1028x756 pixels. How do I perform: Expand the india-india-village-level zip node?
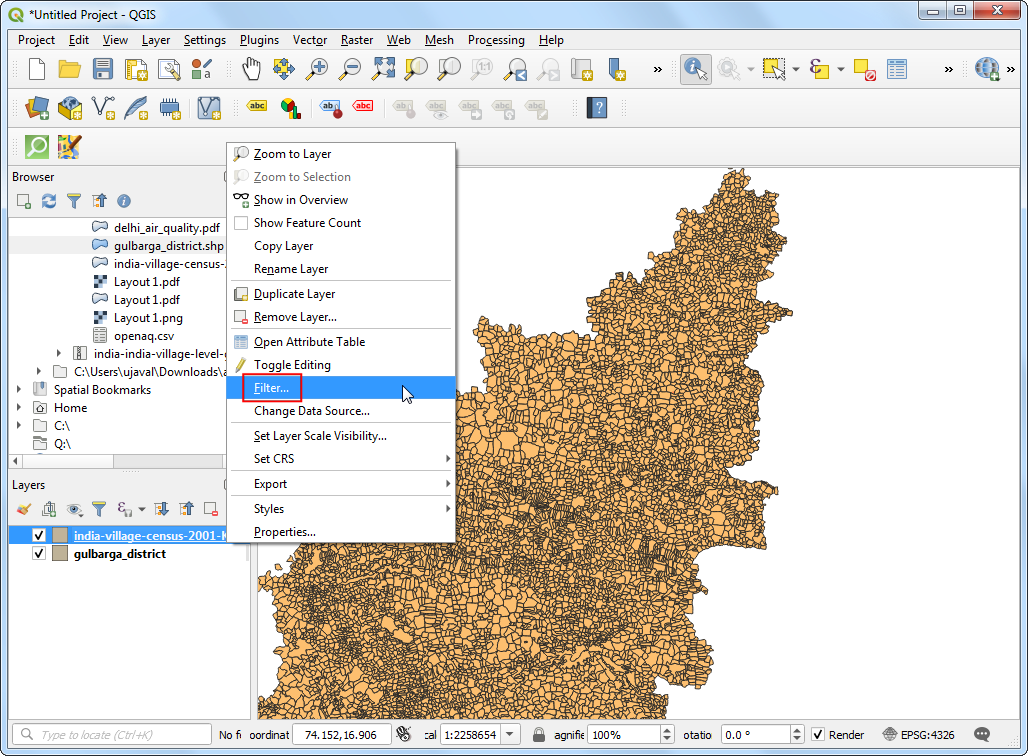pos(59,353)
